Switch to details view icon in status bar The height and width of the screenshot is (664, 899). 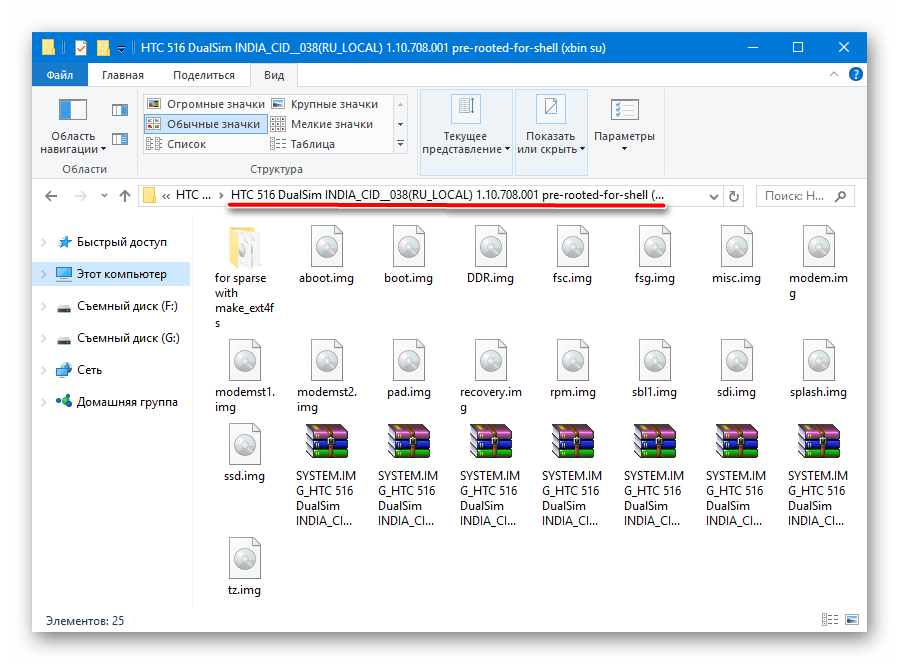830,619
